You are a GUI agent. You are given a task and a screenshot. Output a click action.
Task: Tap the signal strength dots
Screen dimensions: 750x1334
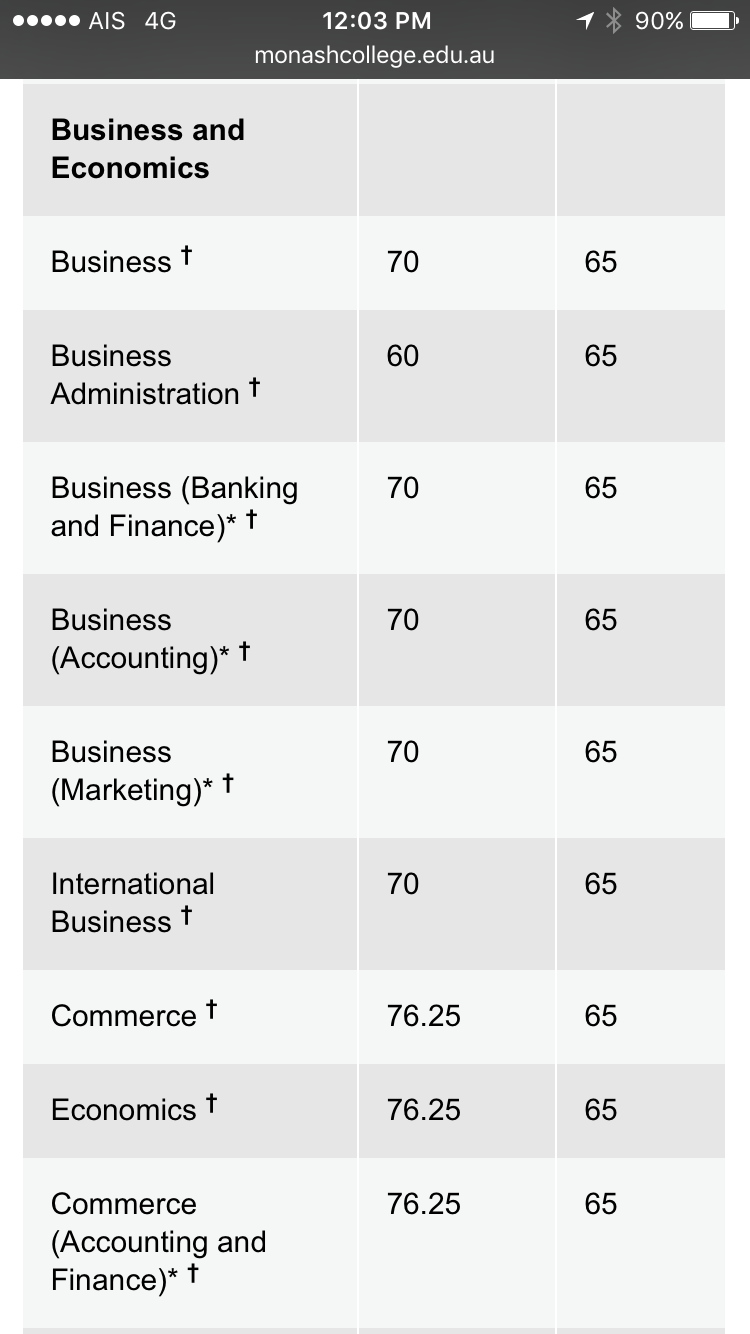coord(44,21)
